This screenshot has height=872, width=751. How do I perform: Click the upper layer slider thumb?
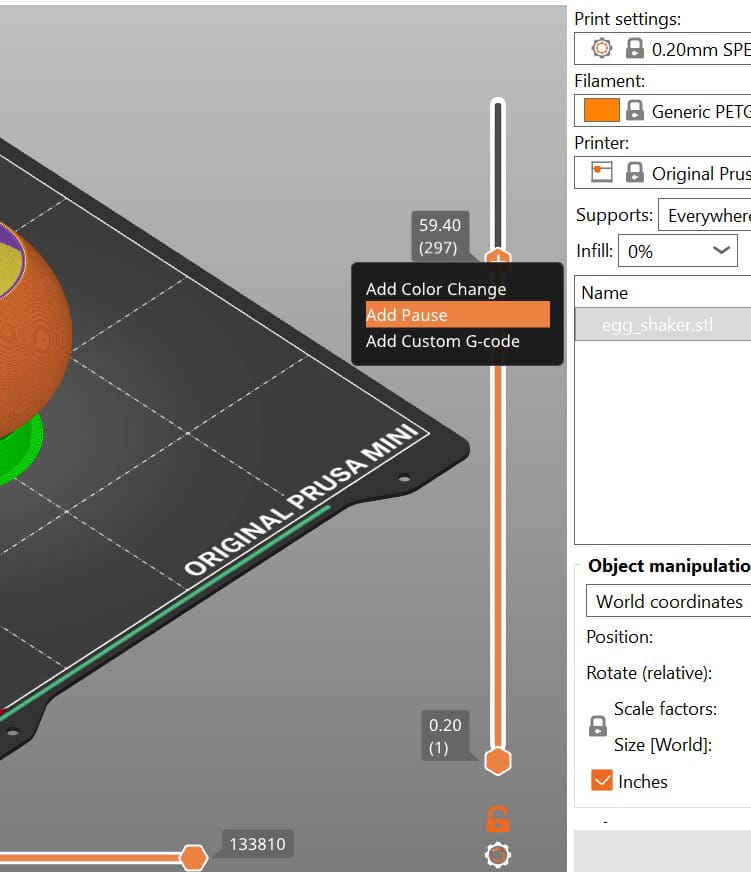tap(498, 257)
